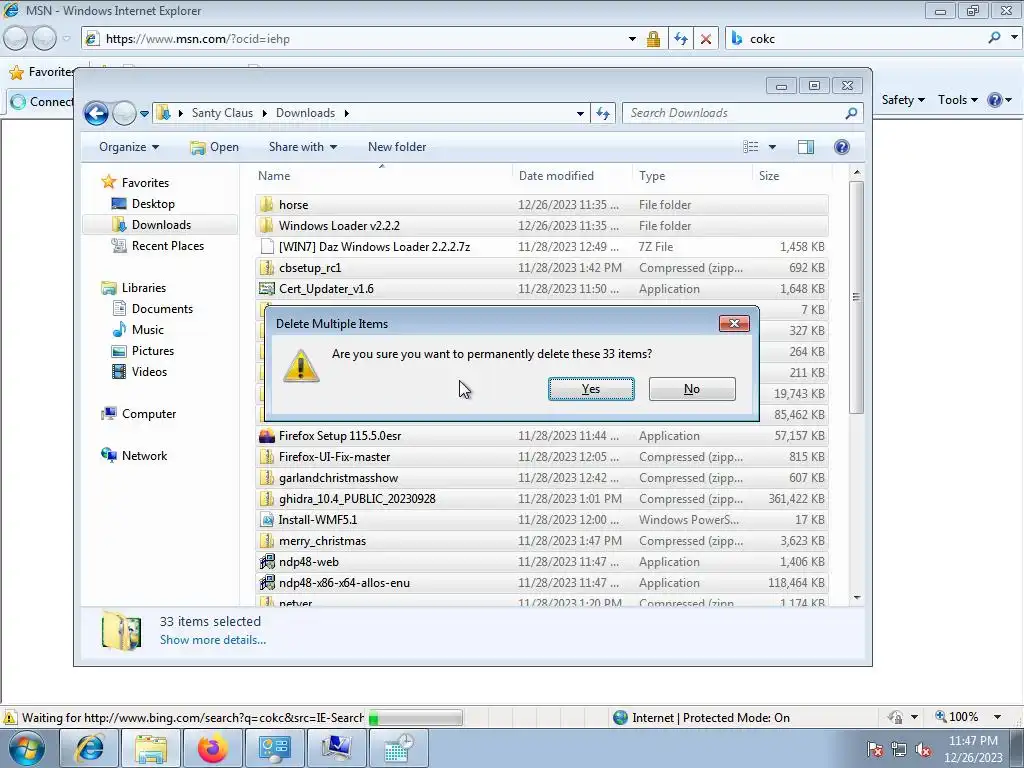Screen dimensions: 1024x768
Task: Open the Explorer recent locations dropdown
Action: [144, 114]
